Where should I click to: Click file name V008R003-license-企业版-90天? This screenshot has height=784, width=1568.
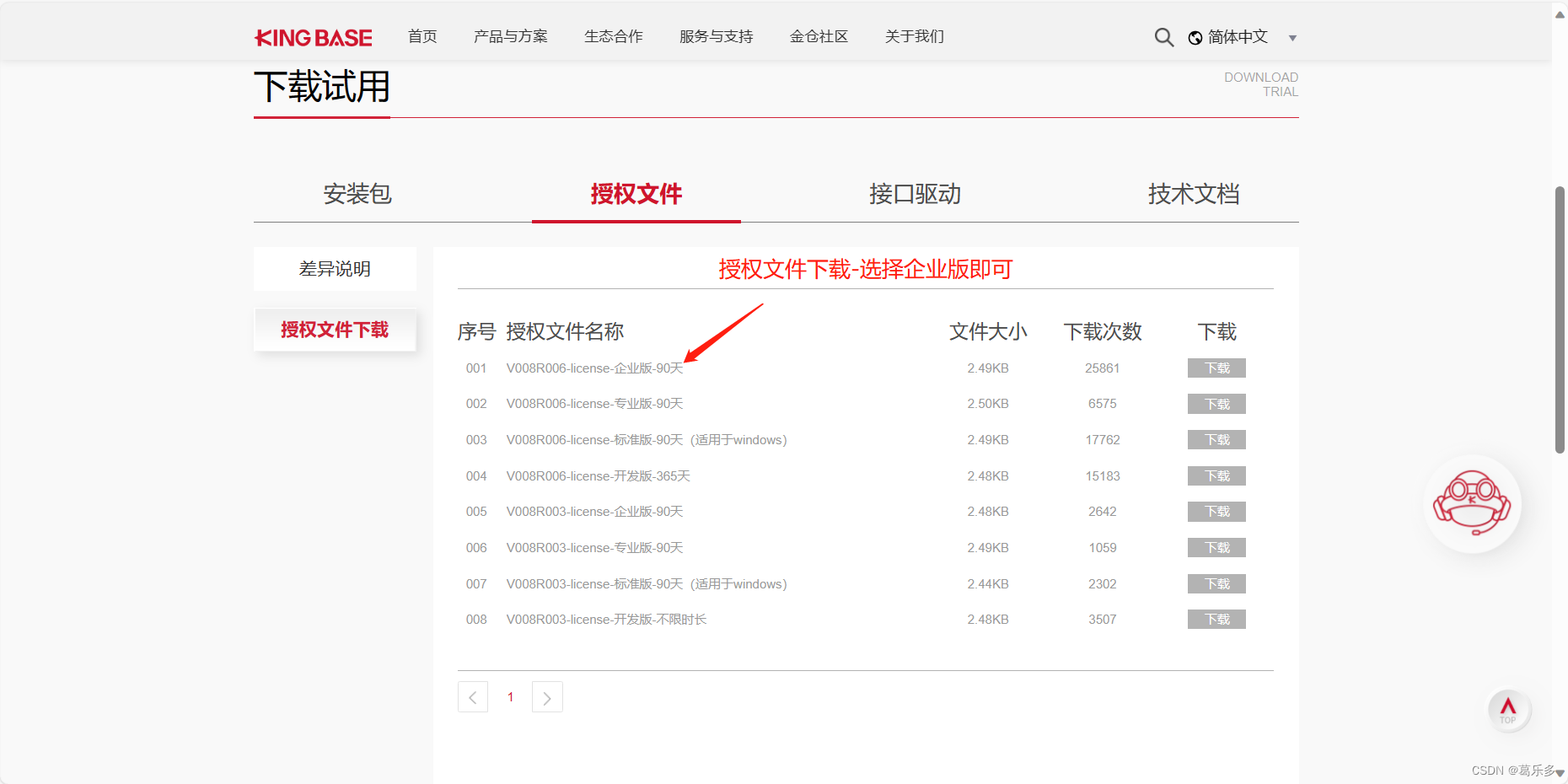pos(594,512)
